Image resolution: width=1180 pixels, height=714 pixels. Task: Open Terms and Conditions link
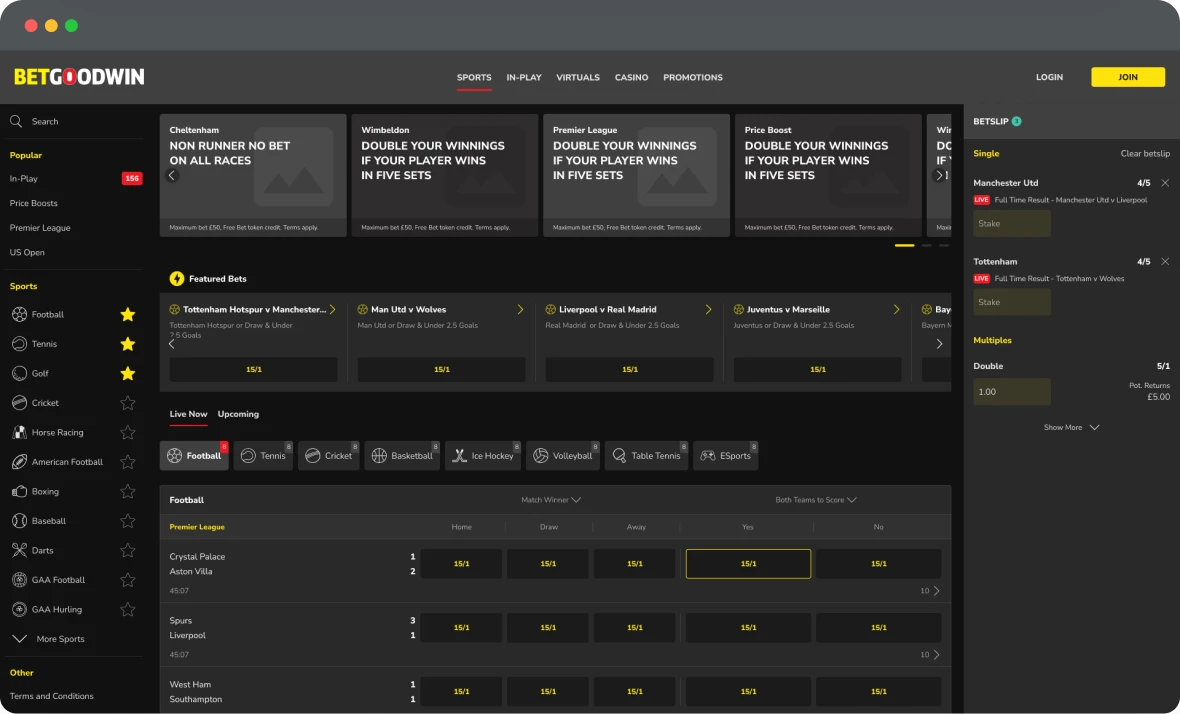[x=51, y=696]
